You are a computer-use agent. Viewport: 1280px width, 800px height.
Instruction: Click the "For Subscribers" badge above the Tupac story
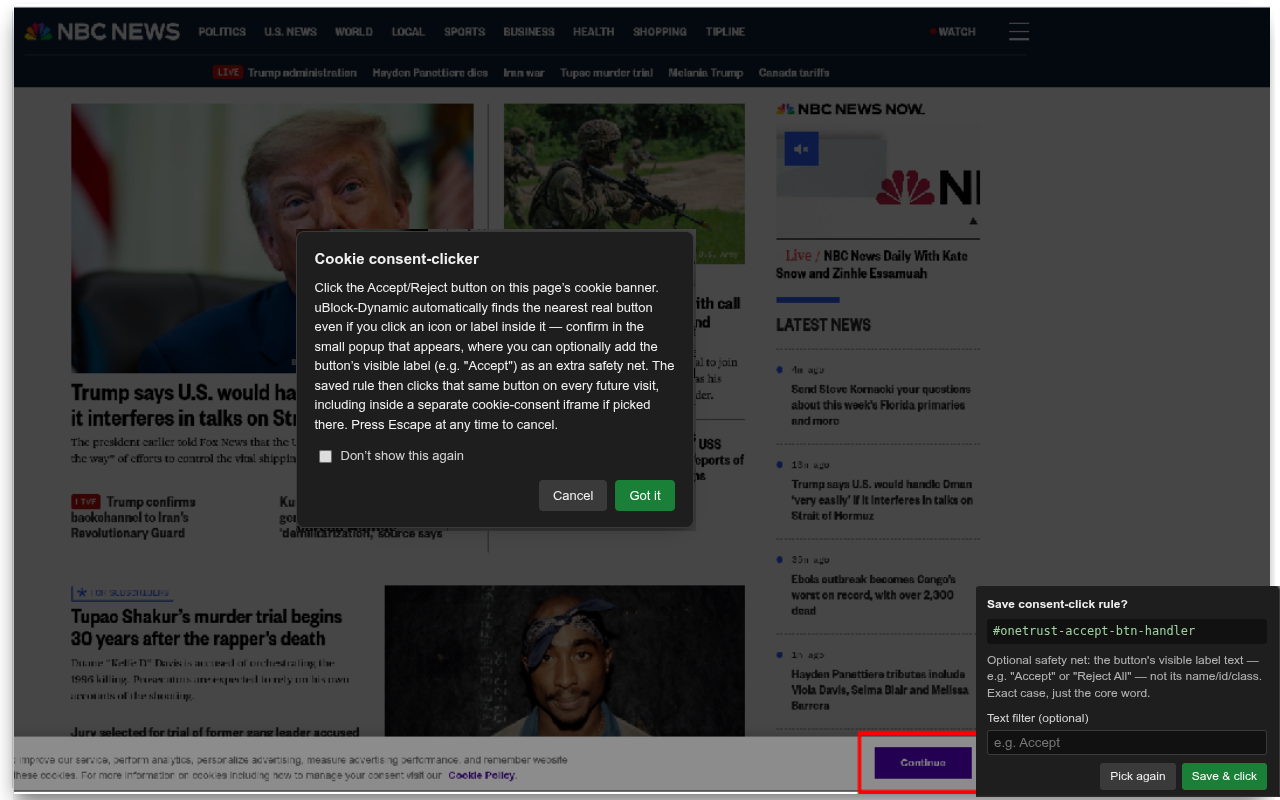coord(122,593)
